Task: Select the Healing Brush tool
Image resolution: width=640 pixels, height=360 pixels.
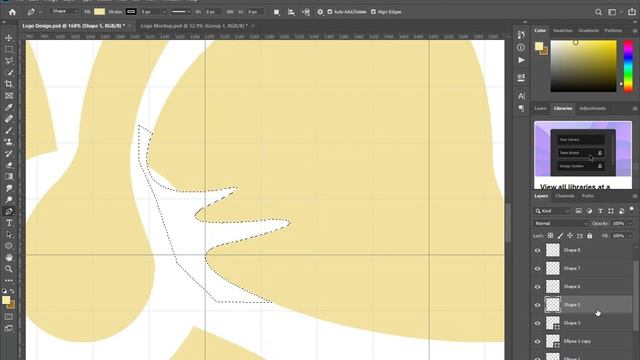Action: point(9,119)
